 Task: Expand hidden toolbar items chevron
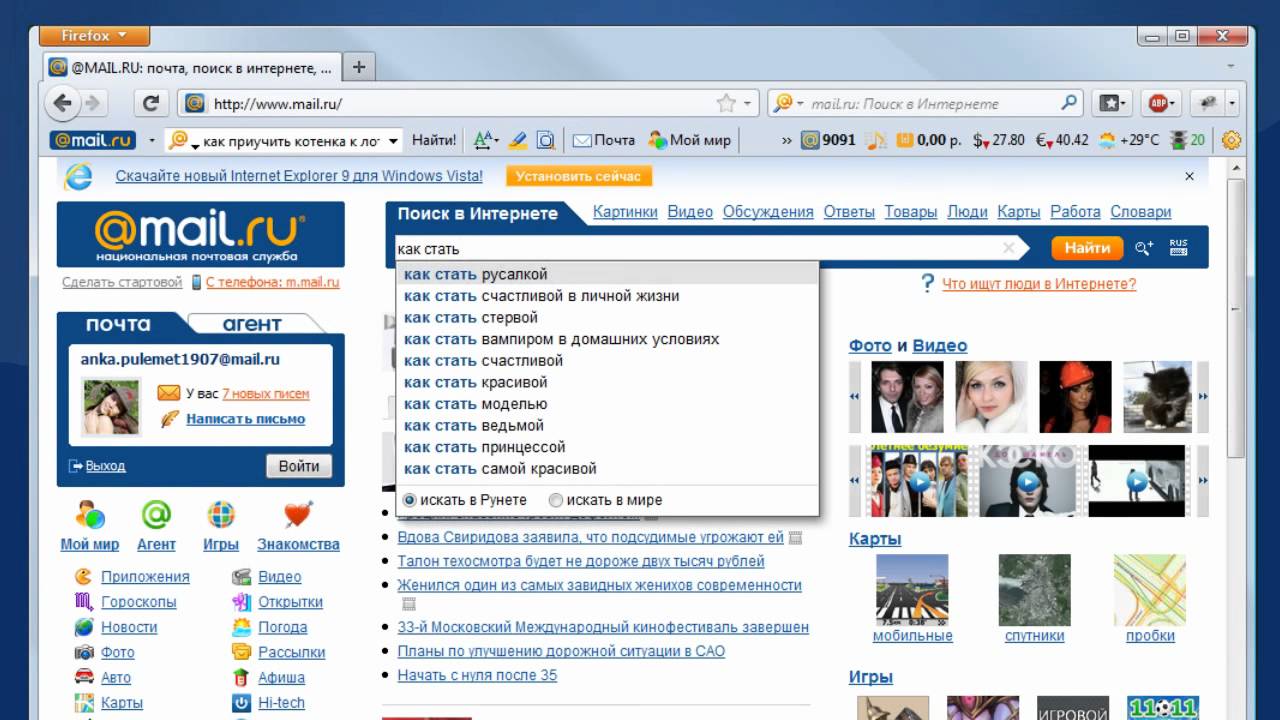(x=786, y=141)
